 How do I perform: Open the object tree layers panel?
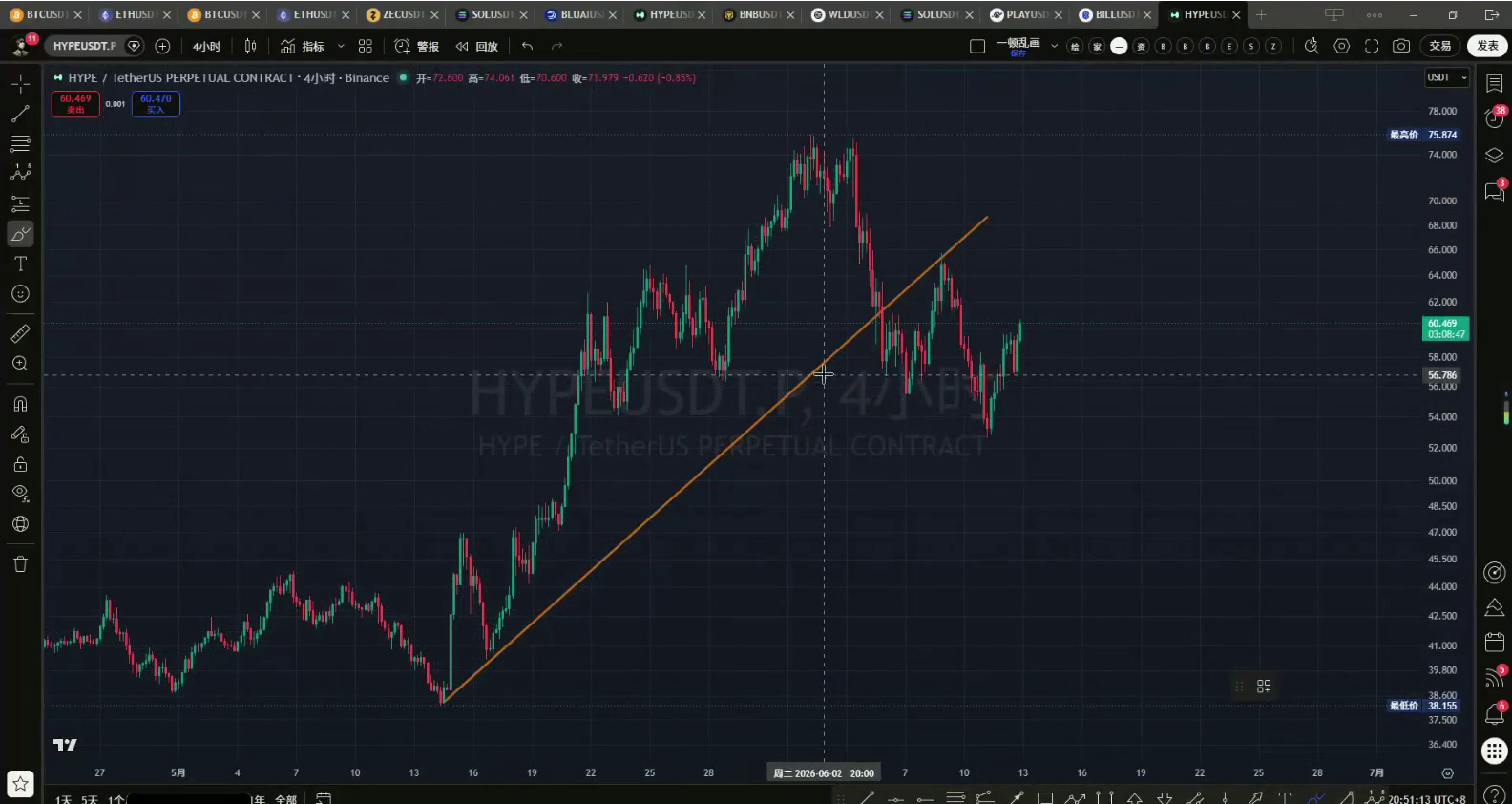pyautogui.click(x=1495, y=156)
